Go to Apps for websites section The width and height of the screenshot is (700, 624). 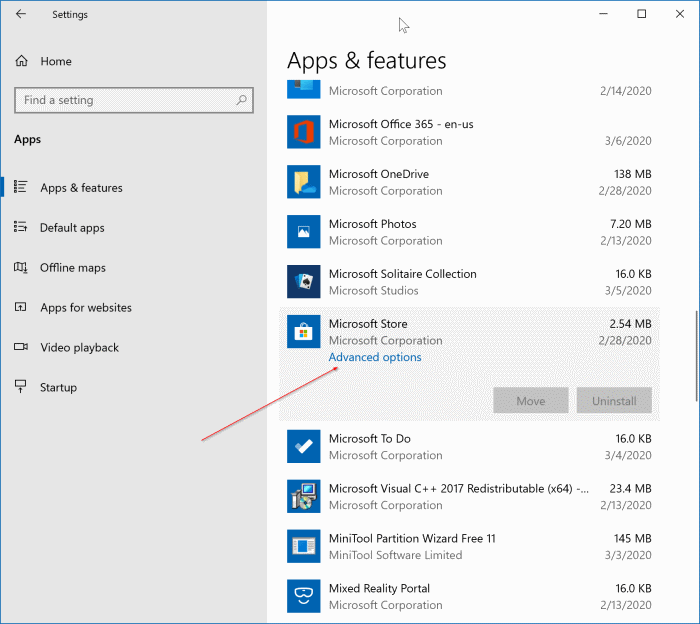point(86,308)
